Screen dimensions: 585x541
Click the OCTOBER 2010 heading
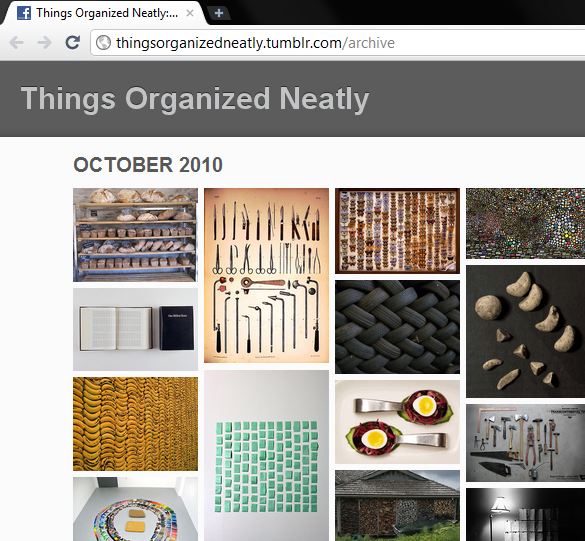click(148, 165)
